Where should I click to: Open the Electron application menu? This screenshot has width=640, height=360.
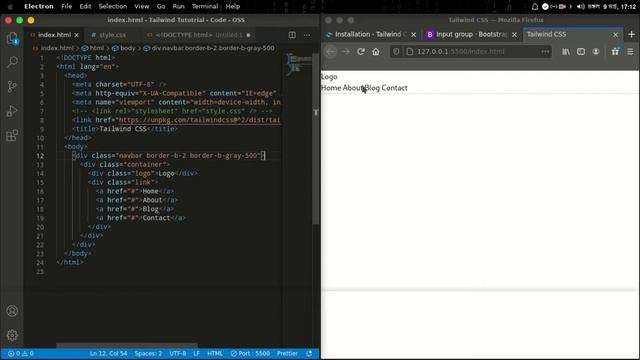point(39,7)
